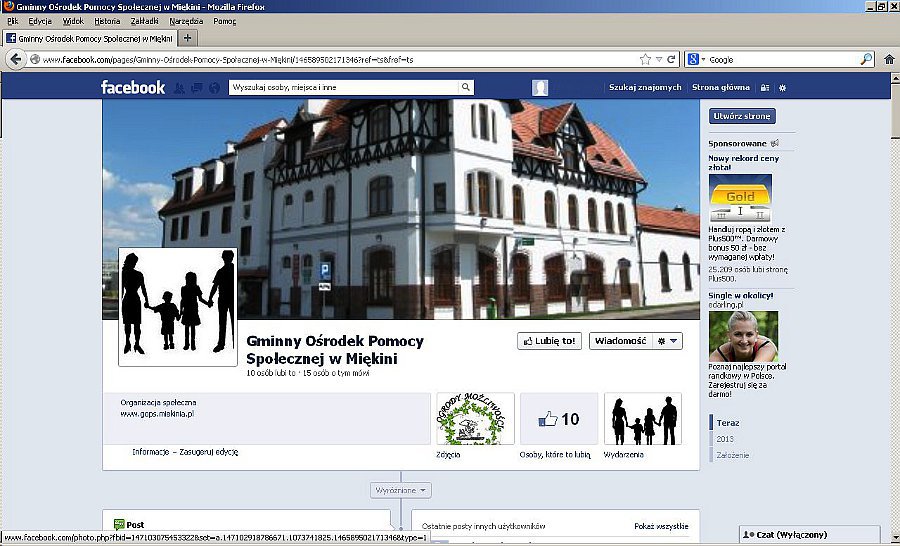Click the Utwórz stronę button
The height and width of the screenshot is (546, 900).
[742, 117]
